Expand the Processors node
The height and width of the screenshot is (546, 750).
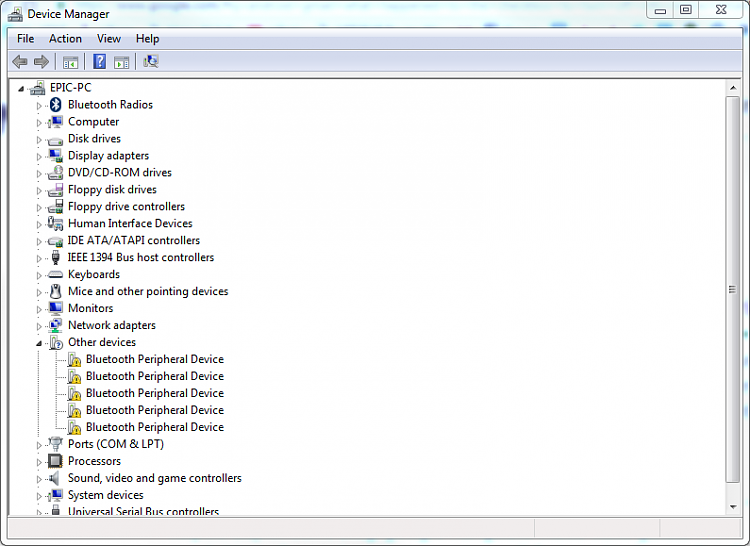click(x=39, y=462)
